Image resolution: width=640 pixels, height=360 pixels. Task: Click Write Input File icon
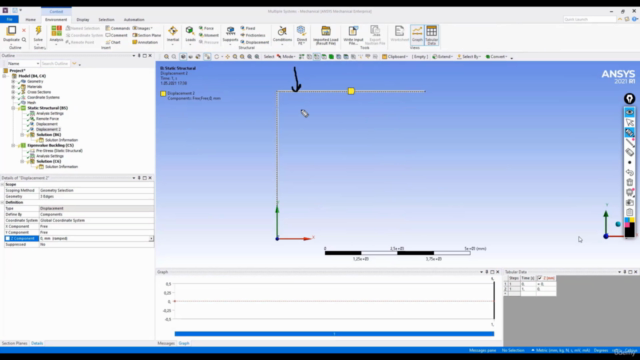tap(353, 31)
